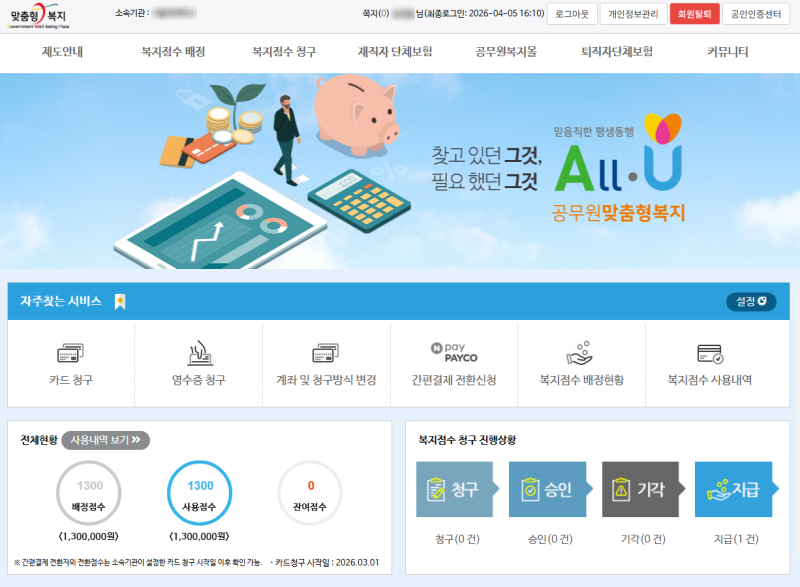Click the 사용점수 1300 circle
800x587 pixels.
(199, 493)
